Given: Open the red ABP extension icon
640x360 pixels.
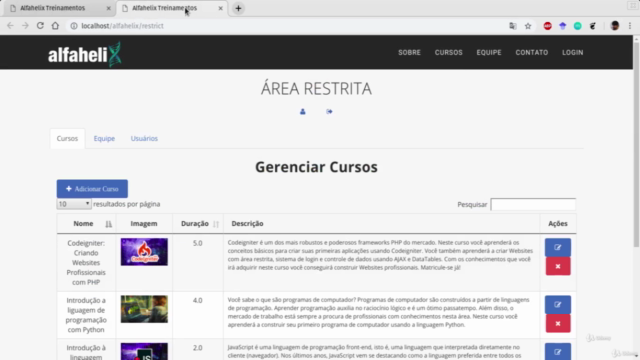Looking at the screenshot, I should click(x=548, y=26).
